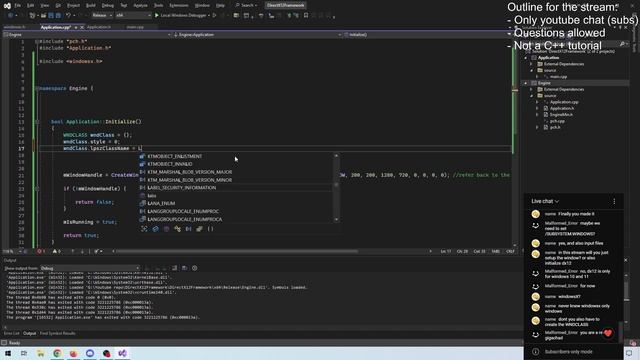The height and width of the screenshot is (360, 640).
Task: Open the File menu
Action: (18, 5)
